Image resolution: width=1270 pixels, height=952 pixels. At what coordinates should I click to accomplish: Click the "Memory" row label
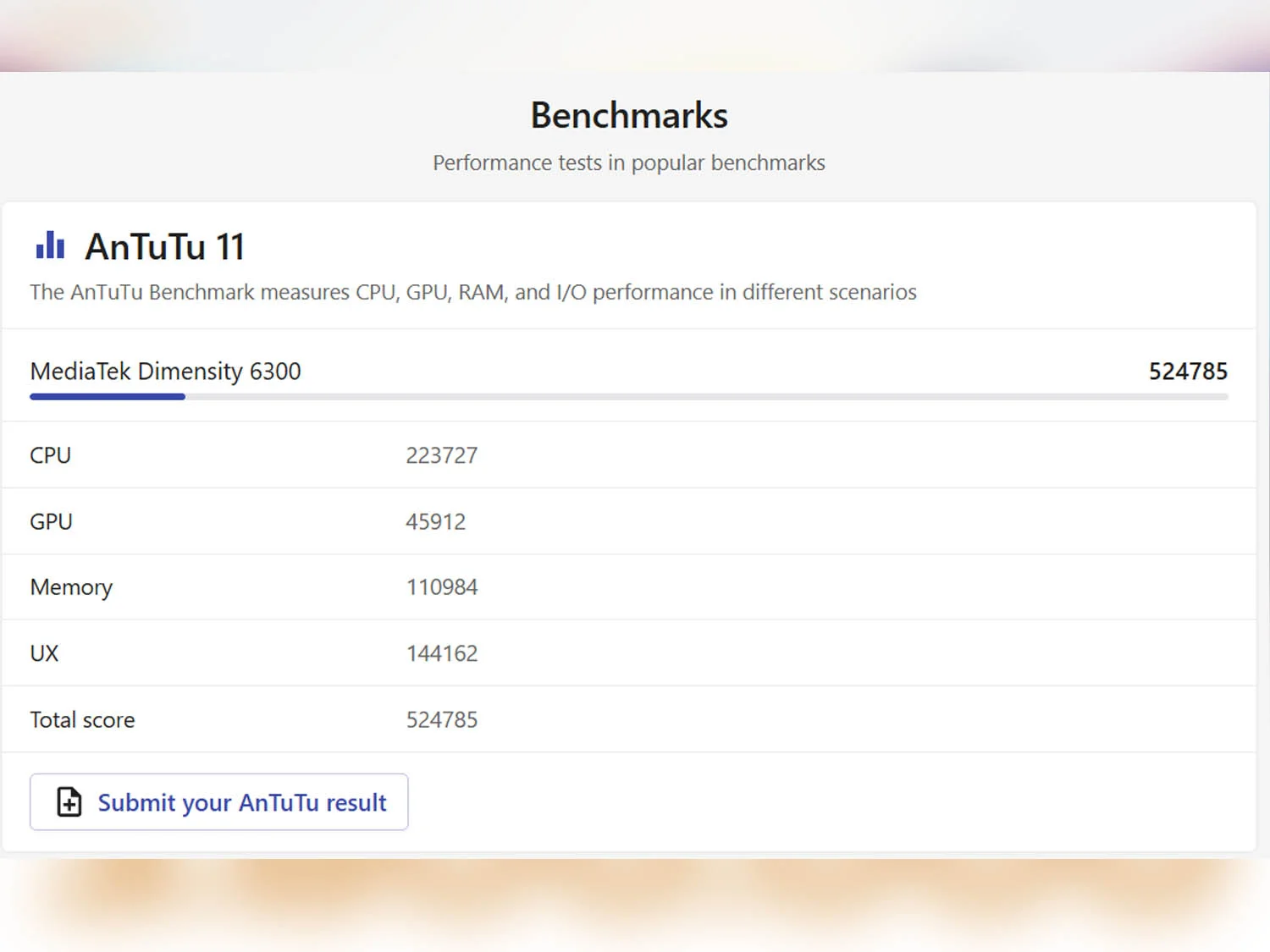click(x=71, y=587)
